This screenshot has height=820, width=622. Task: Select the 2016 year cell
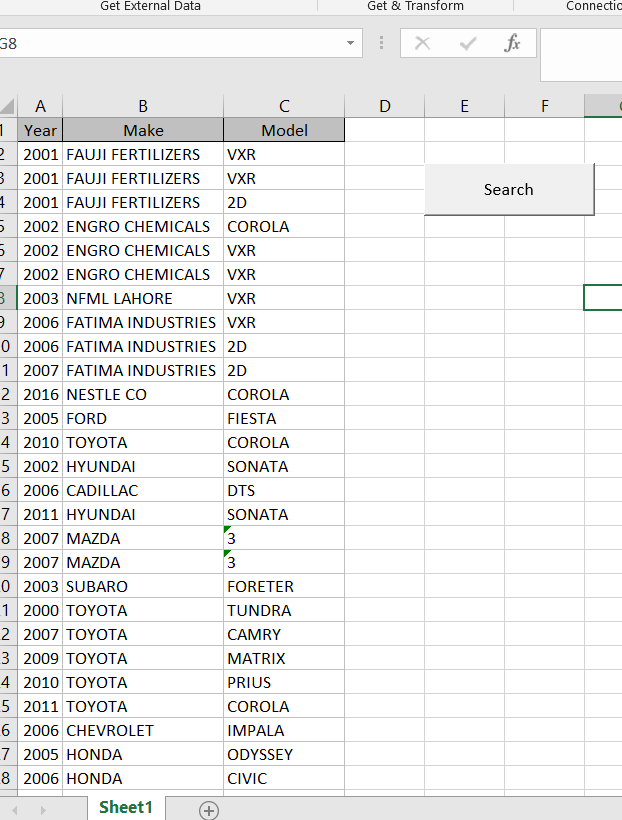pyautogui.click(x=40, y=394)
